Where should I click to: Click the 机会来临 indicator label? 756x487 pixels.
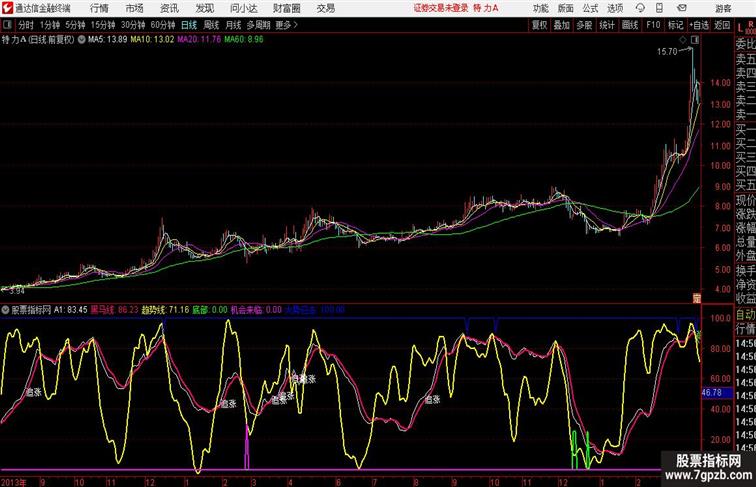(x=256, y=310)
